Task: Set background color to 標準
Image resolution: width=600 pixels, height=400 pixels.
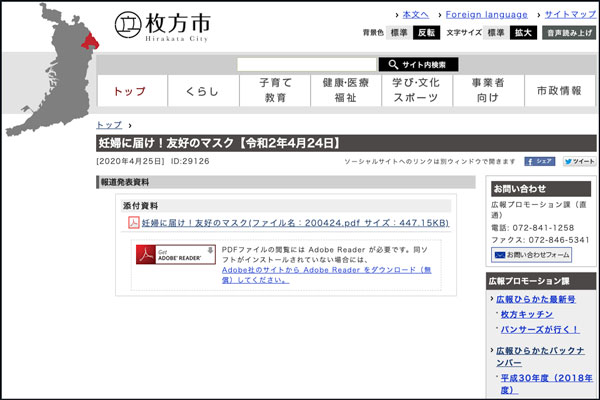Action: (399, 33)
